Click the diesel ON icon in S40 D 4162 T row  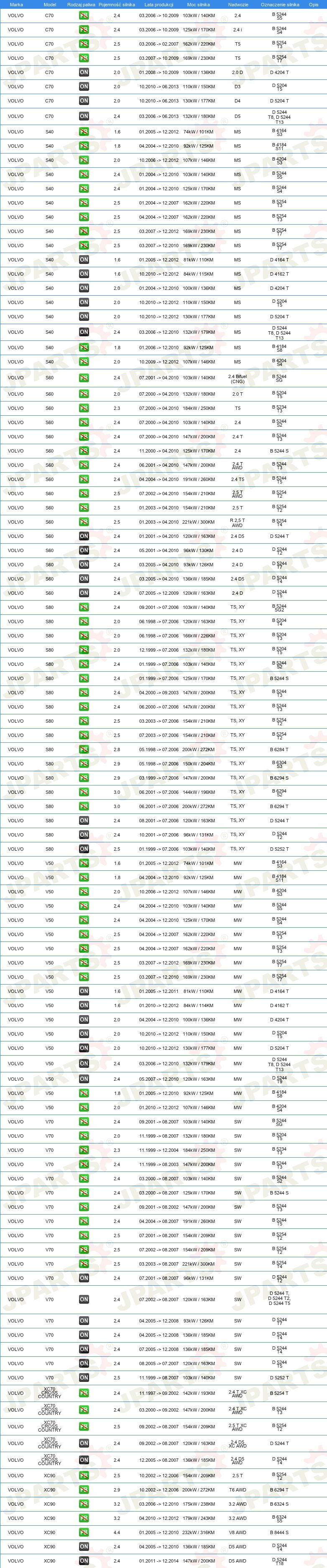click(84, 274)
